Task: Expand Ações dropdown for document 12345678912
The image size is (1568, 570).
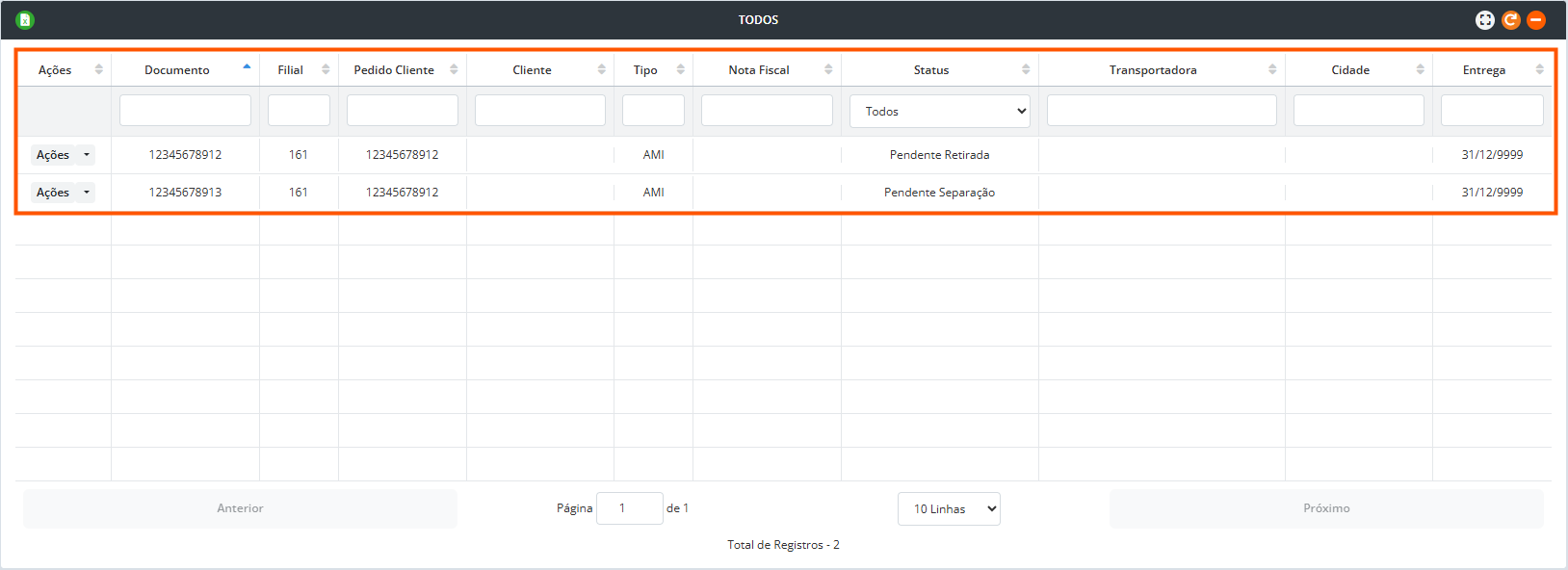Action: click(87, 155)
